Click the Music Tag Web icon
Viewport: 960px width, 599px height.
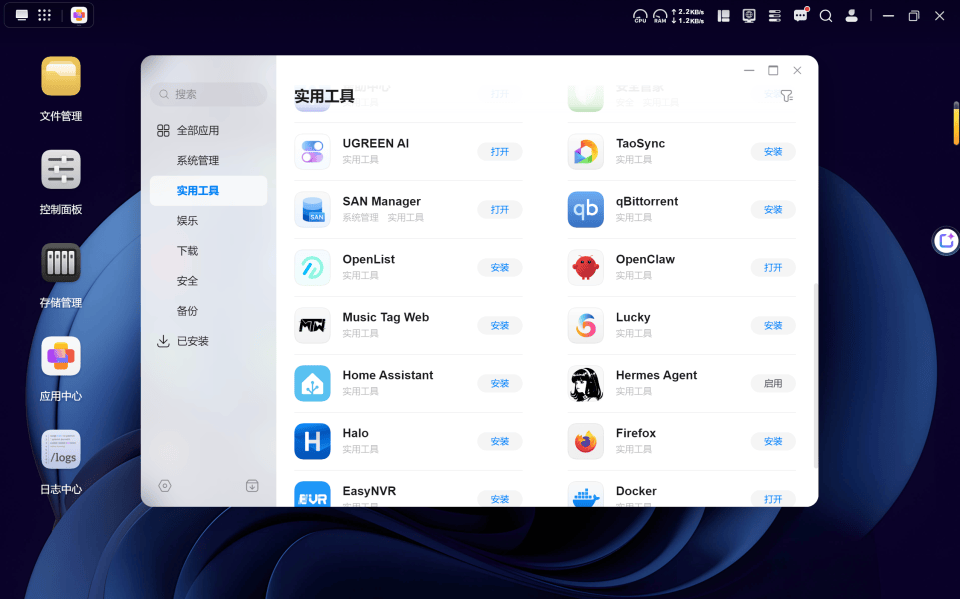point(312,325)
